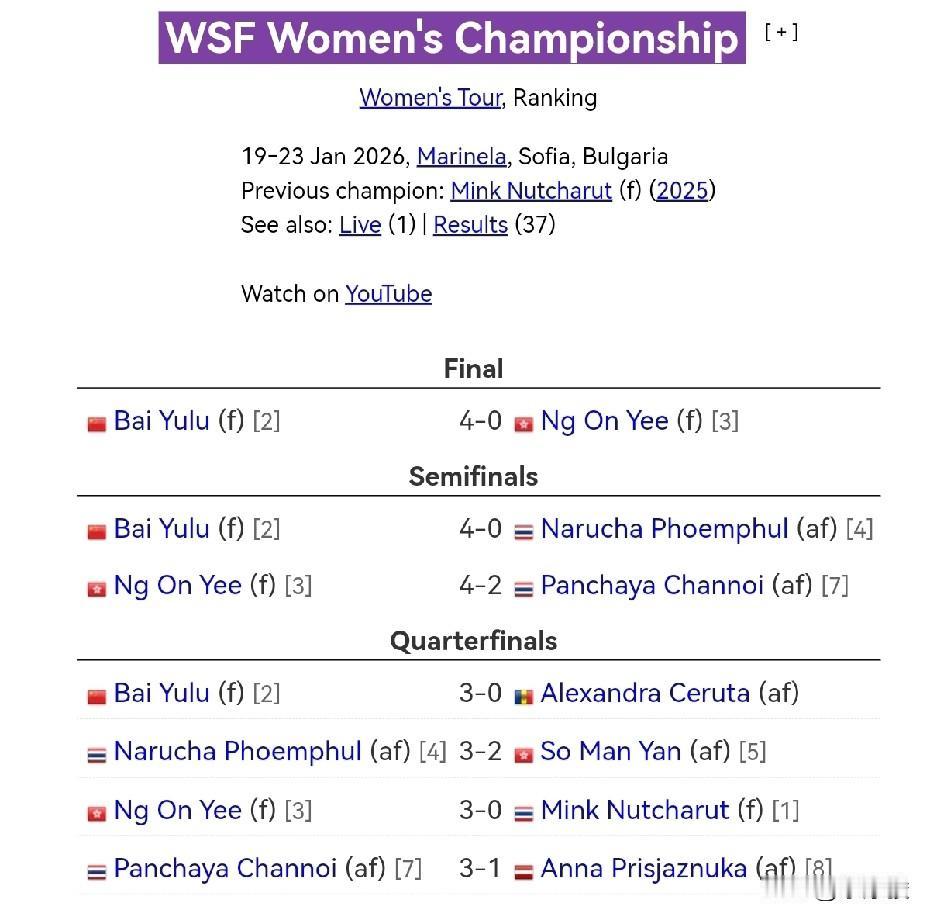
Task: Open the YouTube watch link
Action: click(388, 294)
